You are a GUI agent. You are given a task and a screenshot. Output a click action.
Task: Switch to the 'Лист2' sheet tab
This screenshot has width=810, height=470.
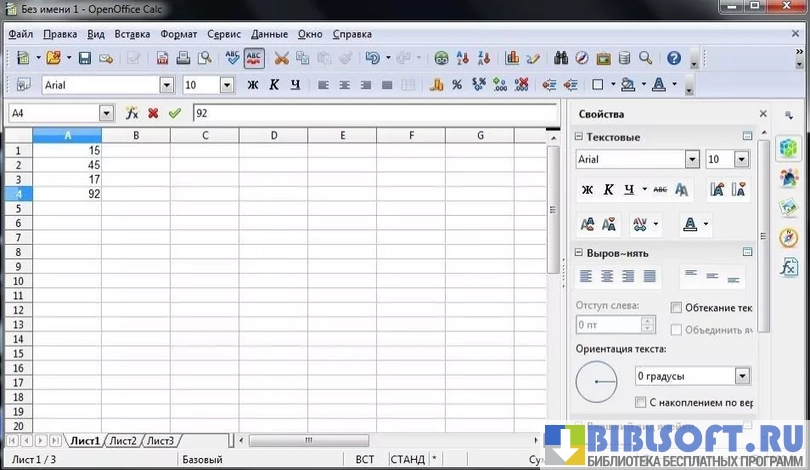pos(122,441)
